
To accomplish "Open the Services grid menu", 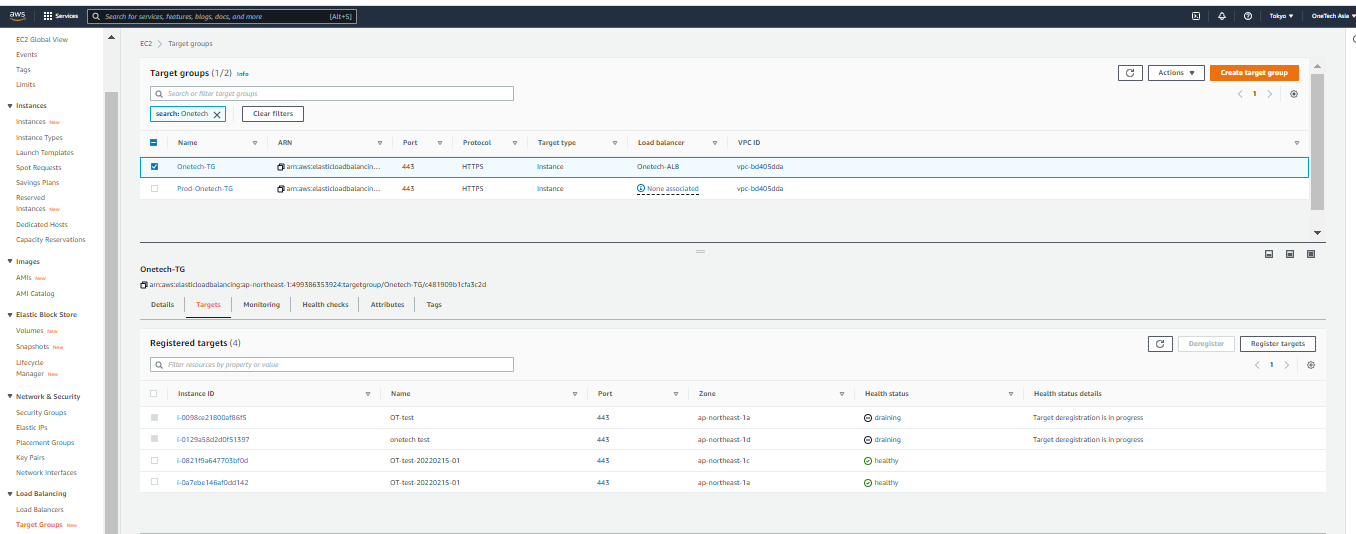I will [x=62, y=16].
